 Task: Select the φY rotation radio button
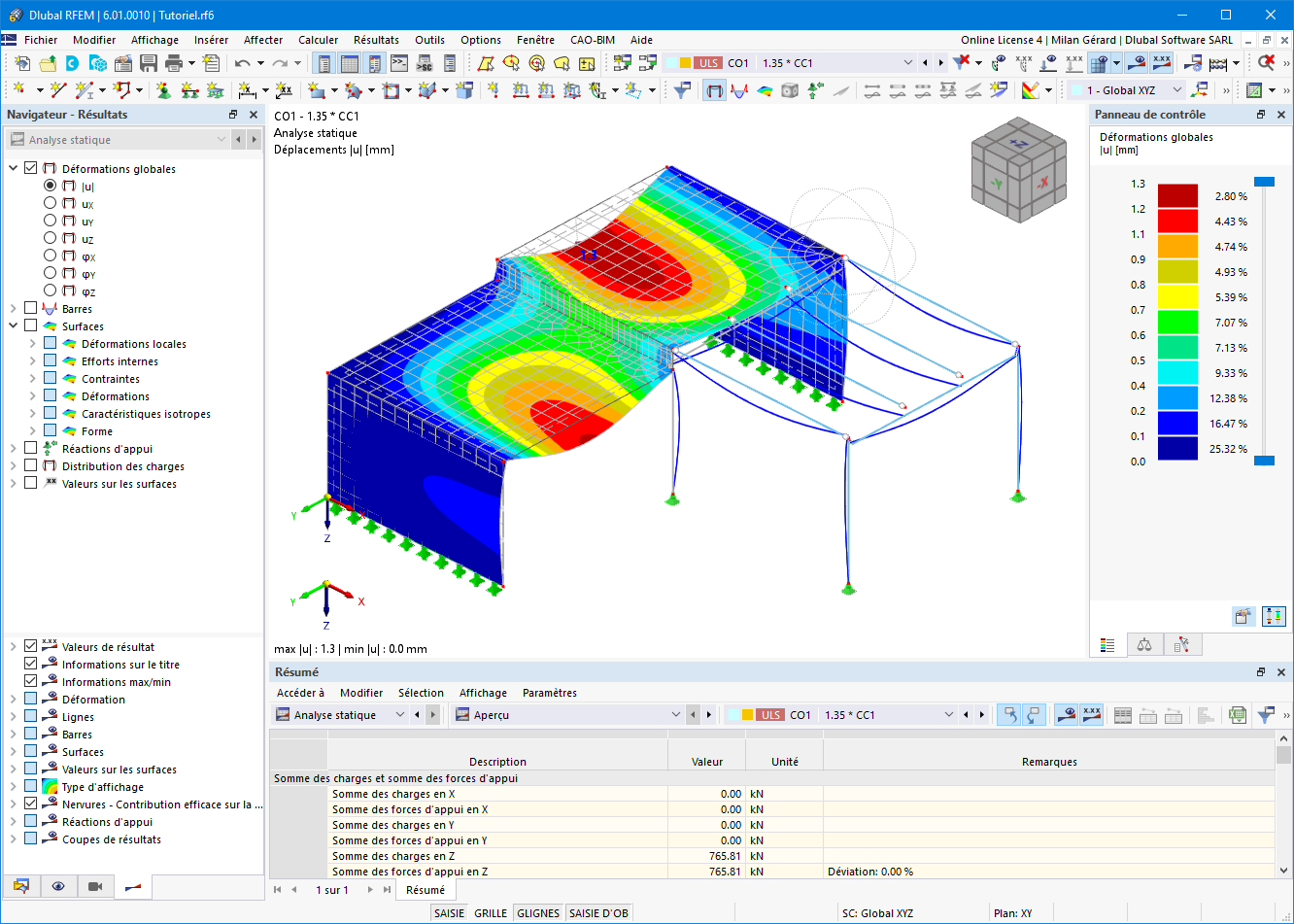[x=51, y=273]
